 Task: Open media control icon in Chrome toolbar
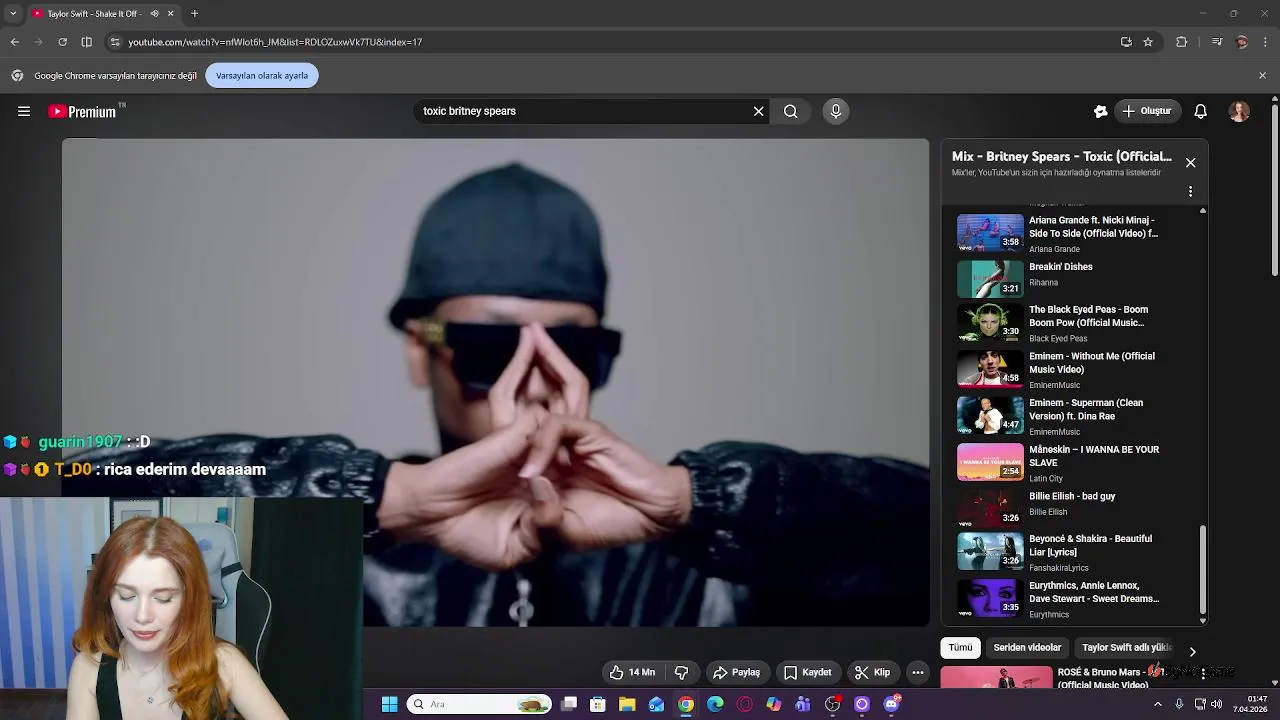click(x=1217, y=42)
